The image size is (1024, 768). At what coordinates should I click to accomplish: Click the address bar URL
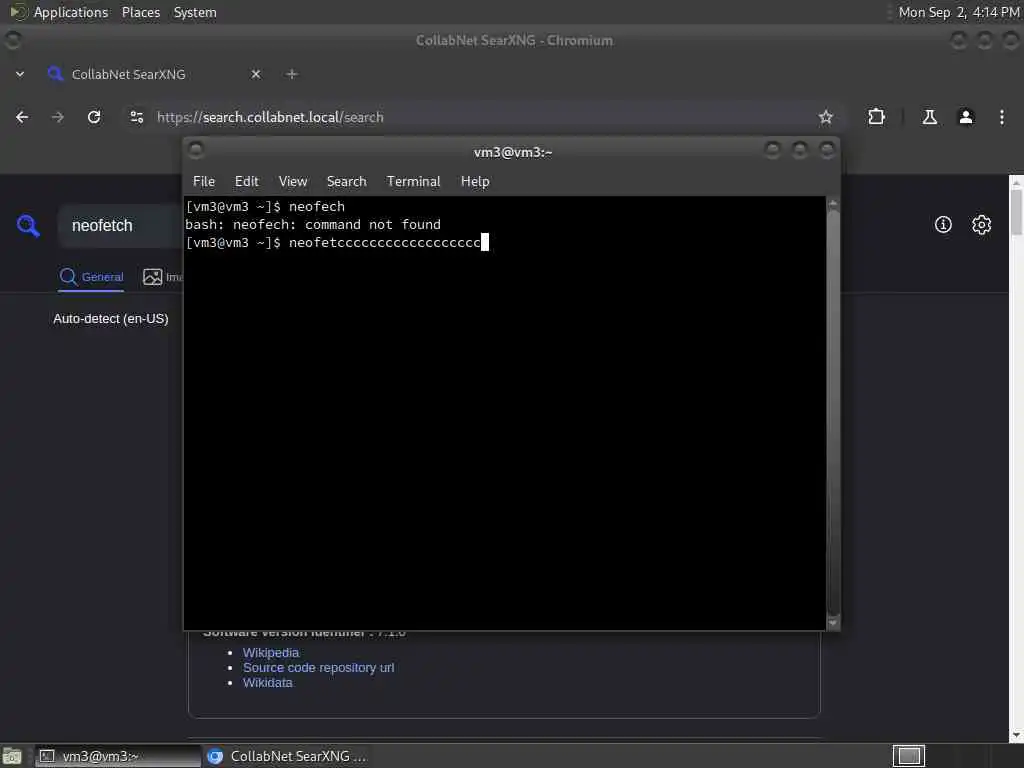(270, 117)
